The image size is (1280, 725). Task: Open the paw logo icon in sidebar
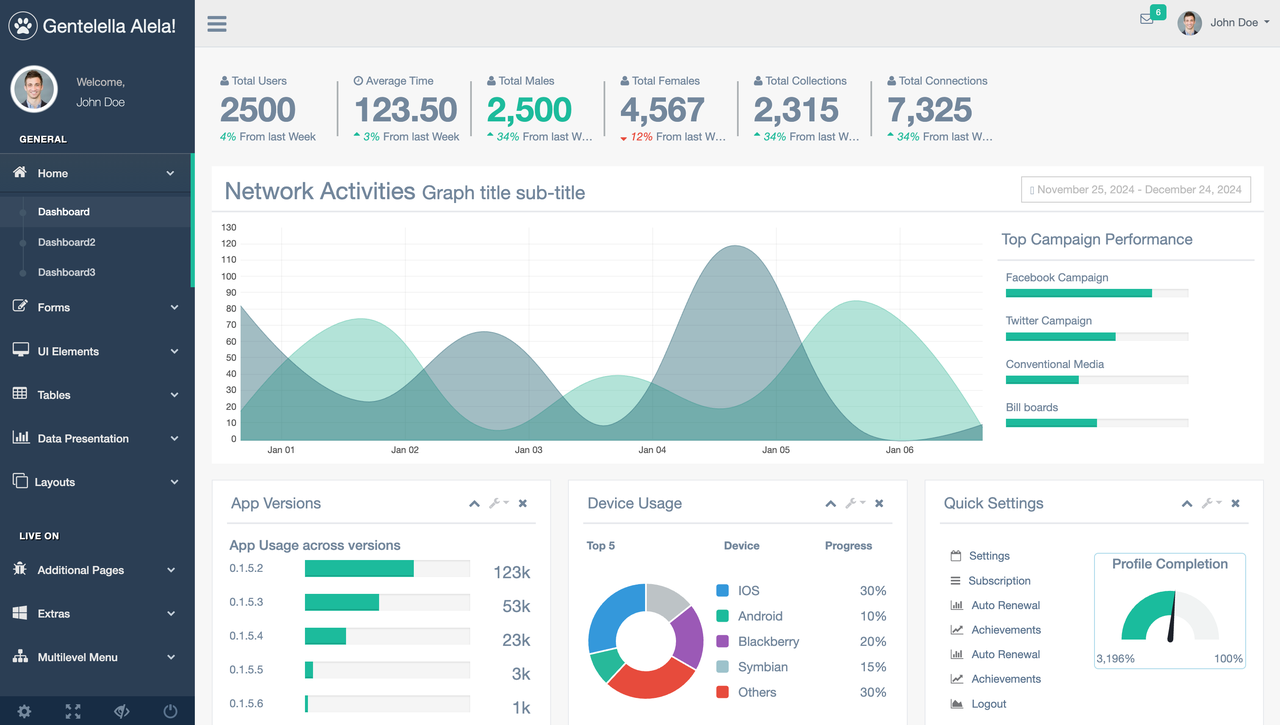pos(24,25)
